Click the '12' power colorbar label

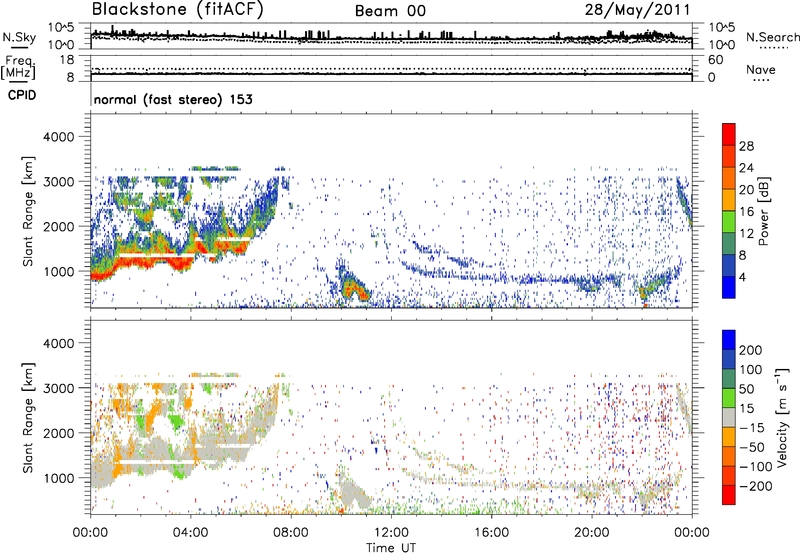(x=746, y=234)
